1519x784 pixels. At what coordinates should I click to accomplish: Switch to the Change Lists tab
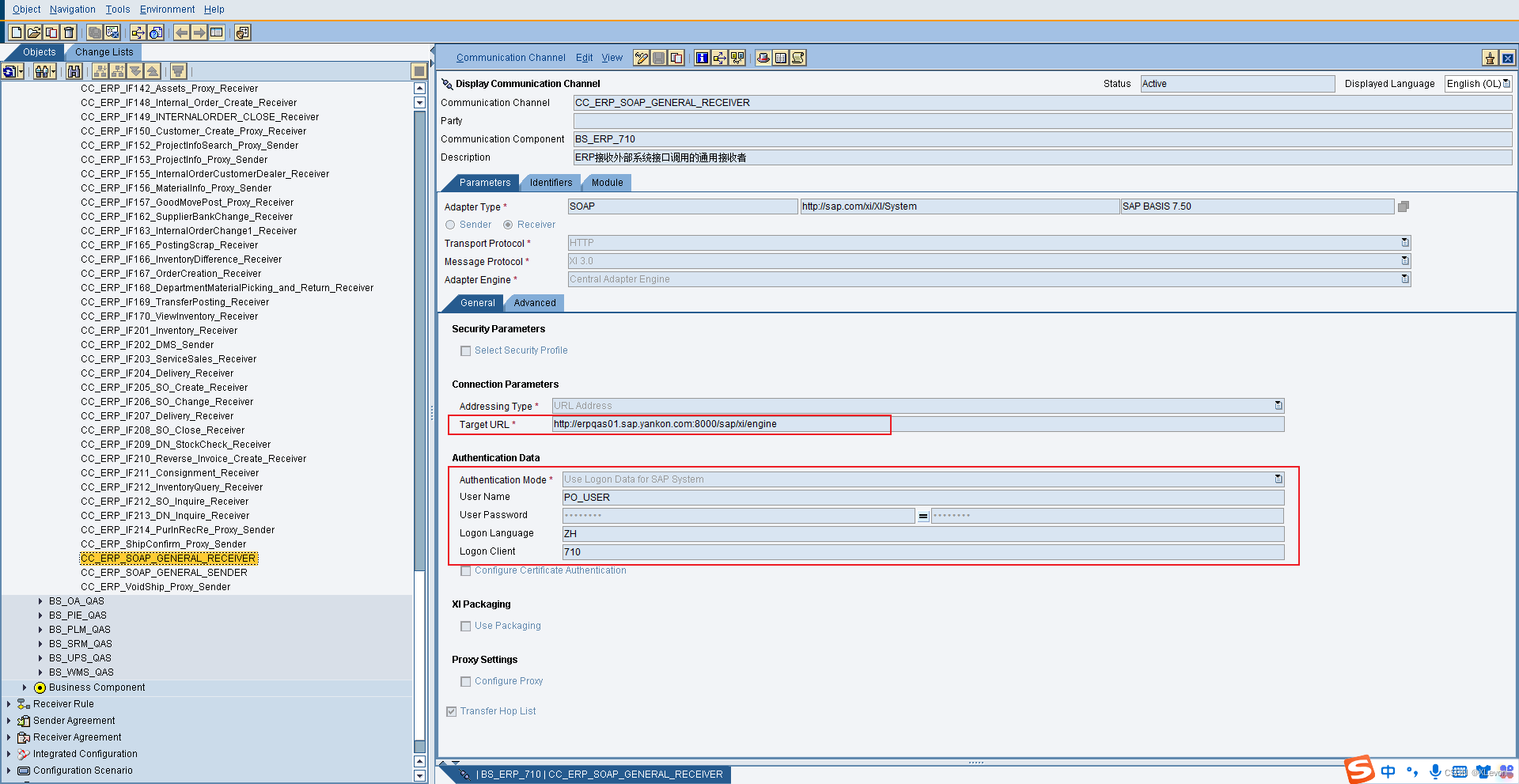pos(104,52)
